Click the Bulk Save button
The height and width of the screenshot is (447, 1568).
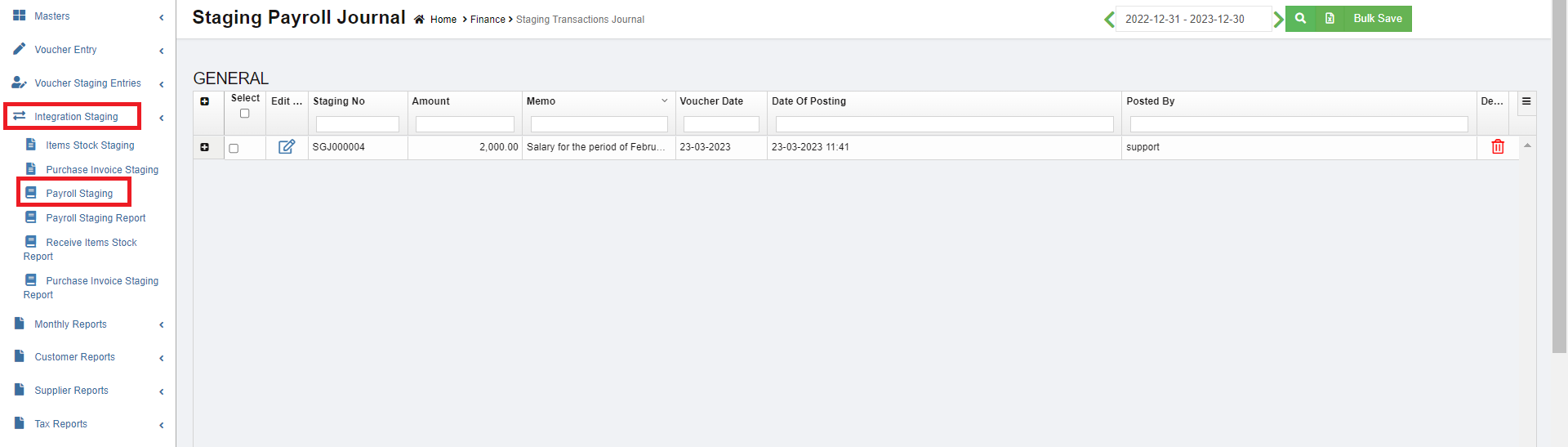tap(1377, 19)
